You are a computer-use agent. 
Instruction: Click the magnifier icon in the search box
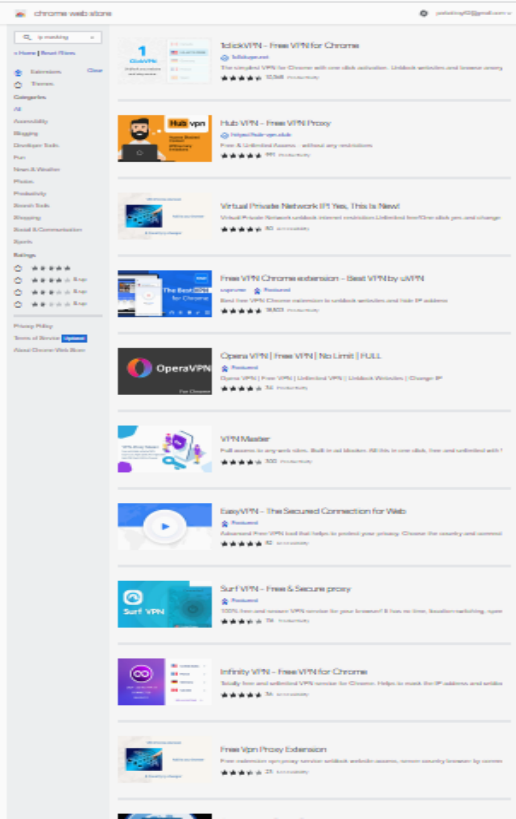point(27,37)
